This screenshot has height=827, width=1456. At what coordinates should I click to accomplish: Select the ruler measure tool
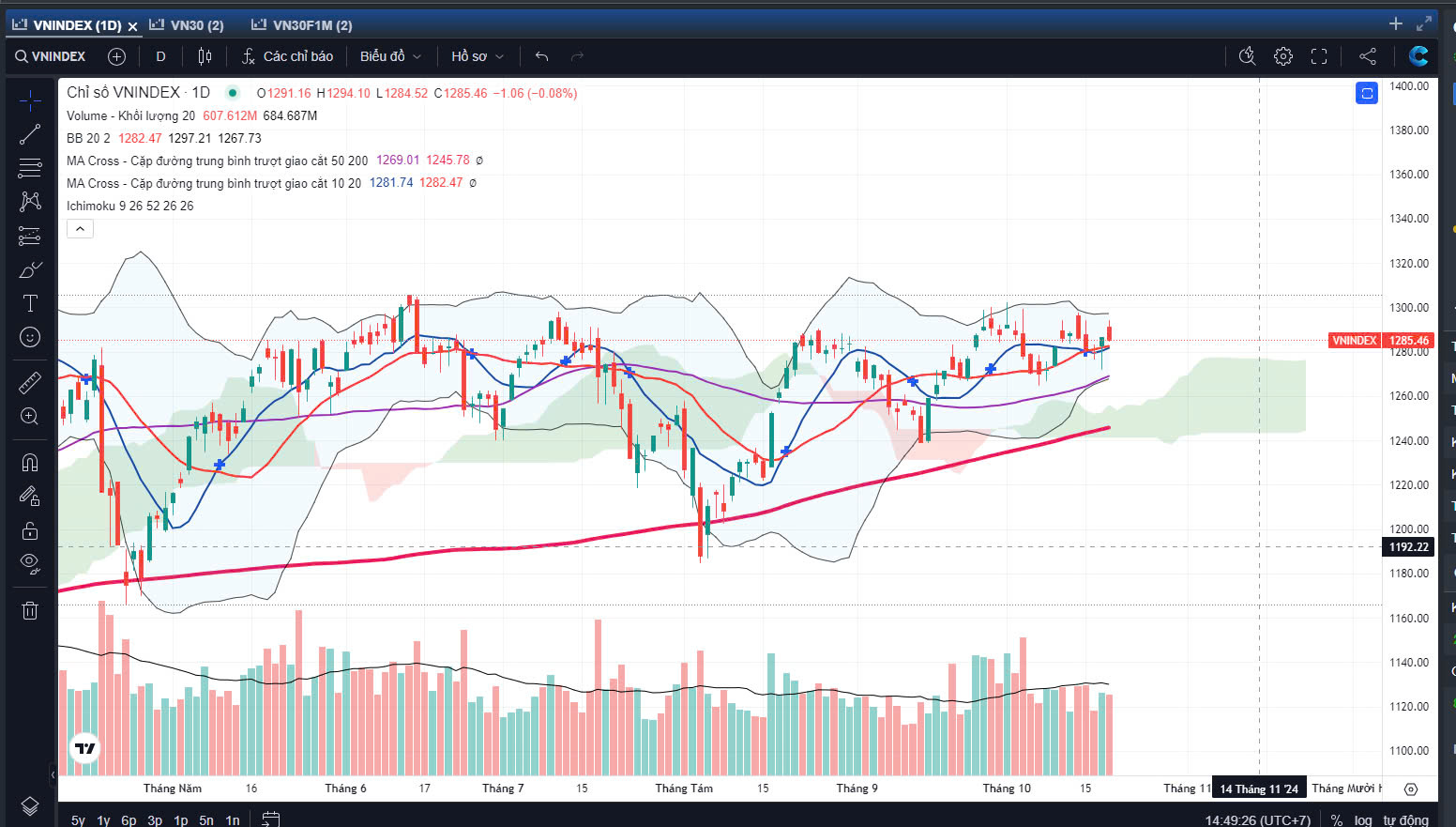pyautogui.click(x=30, y=382)
